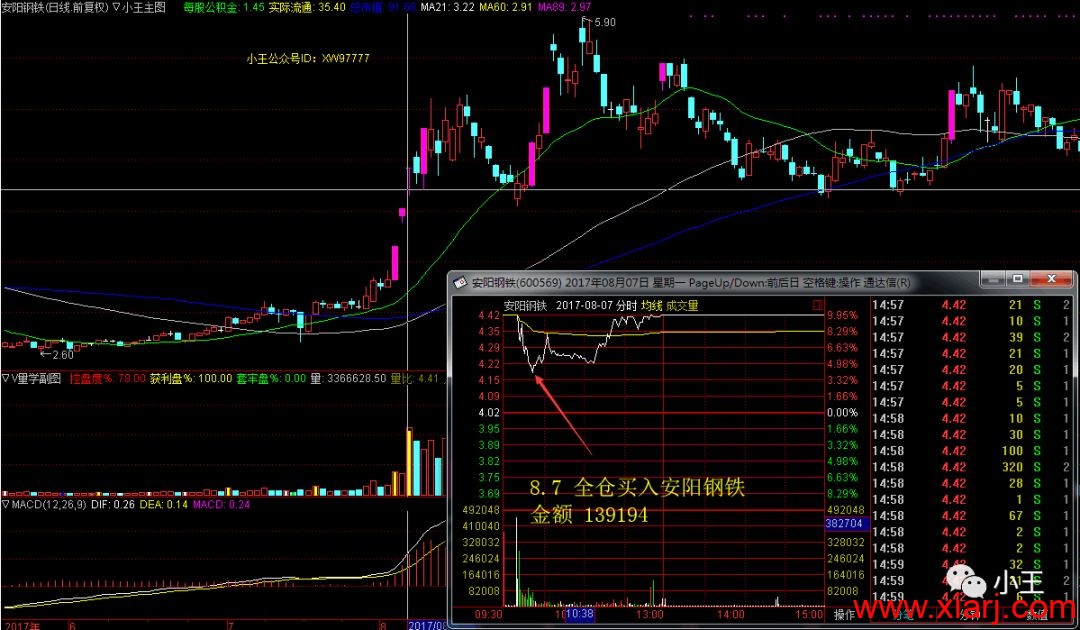
Task: Click the 控盘度%: 78.00 readout
Action: 107,378
